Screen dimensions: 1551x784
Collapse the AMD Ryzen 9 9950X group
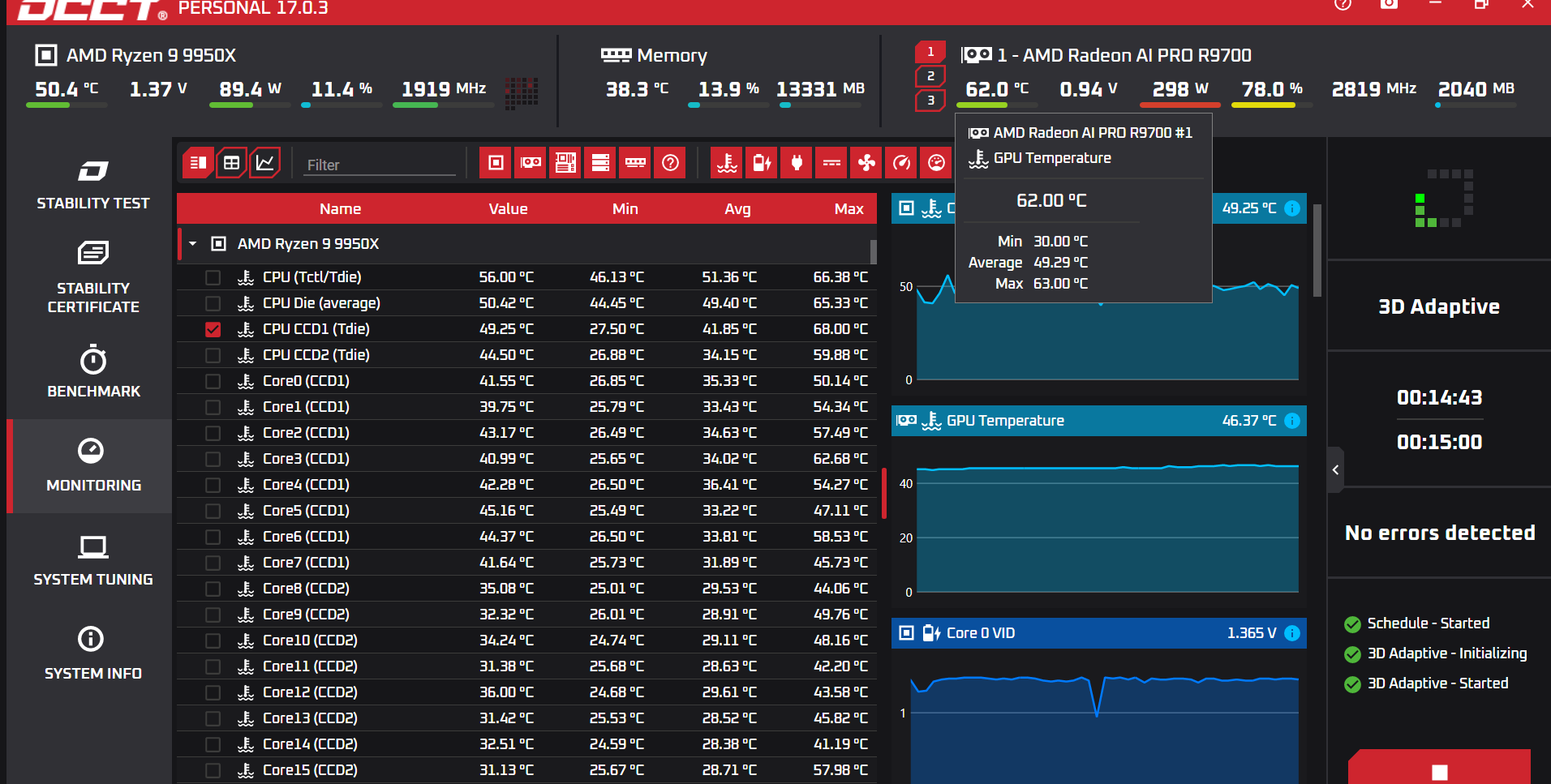point(193,243)
